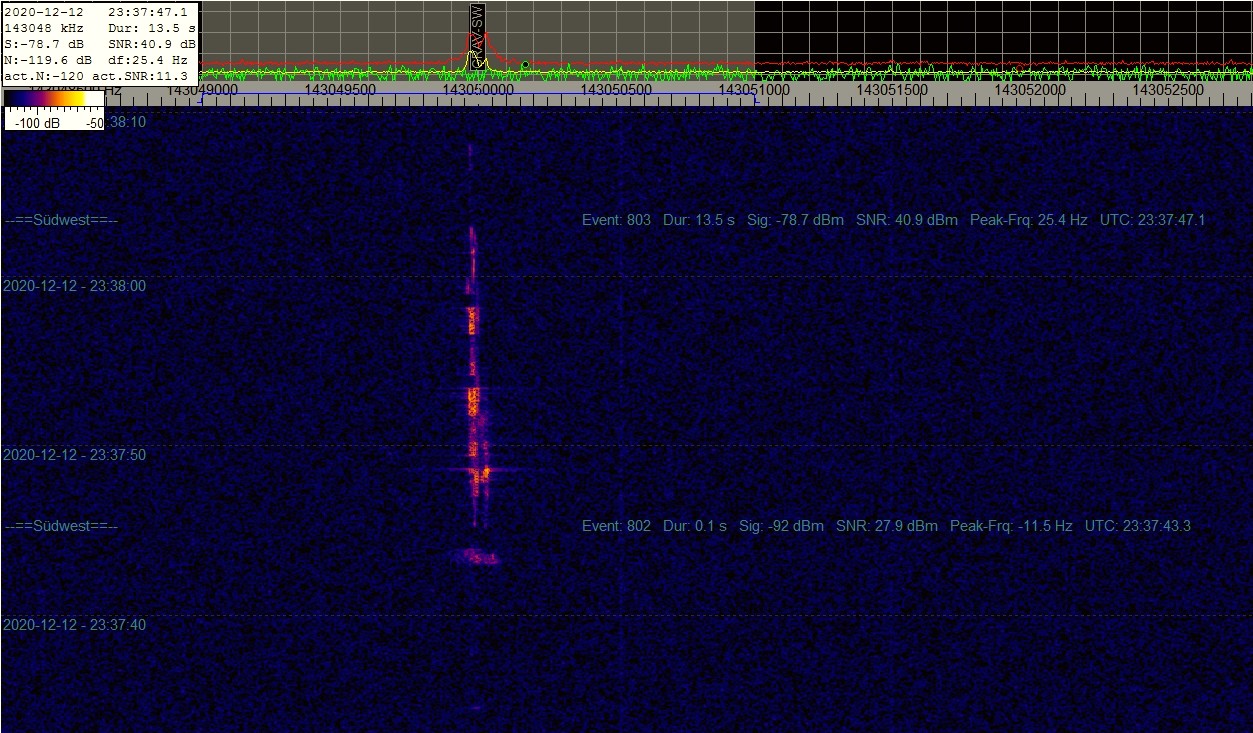Click the N:-119.6 dB readout in info box
Viewport: 1253px width, 733px height.
(46, 60)
